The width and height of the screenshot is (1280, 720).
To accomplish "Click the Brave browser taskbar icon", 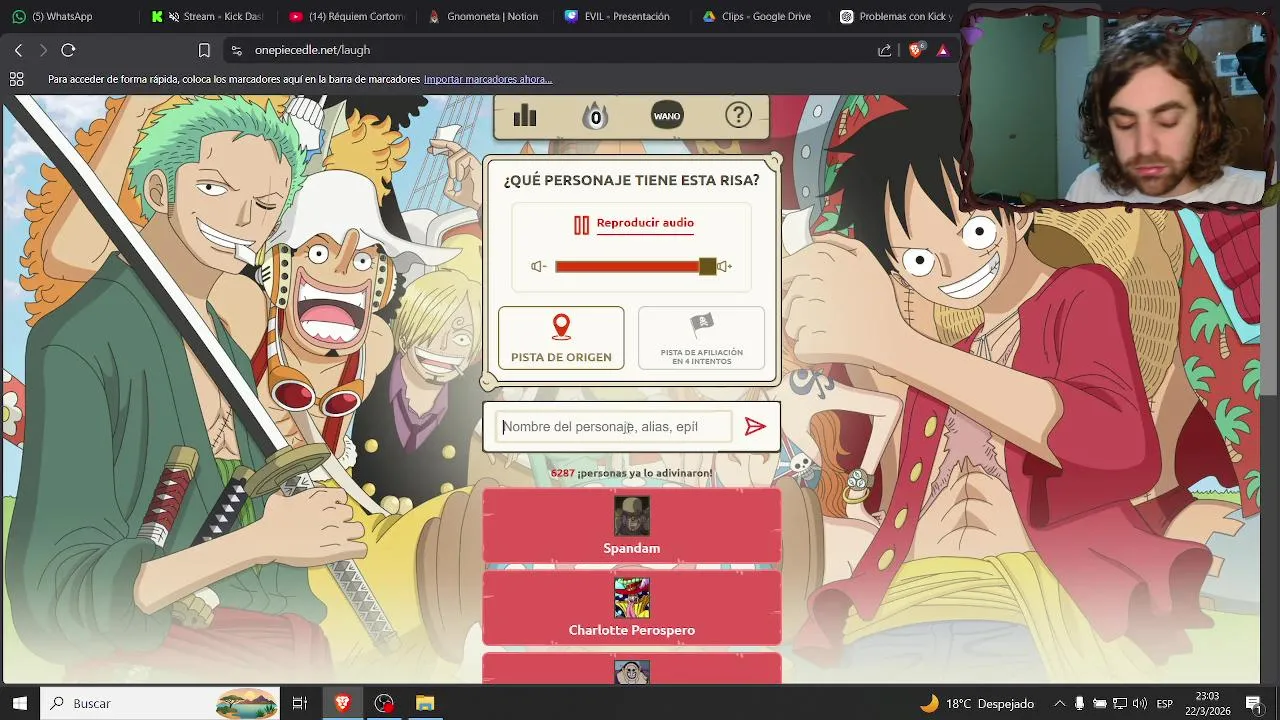I will [x=342, y=703].
